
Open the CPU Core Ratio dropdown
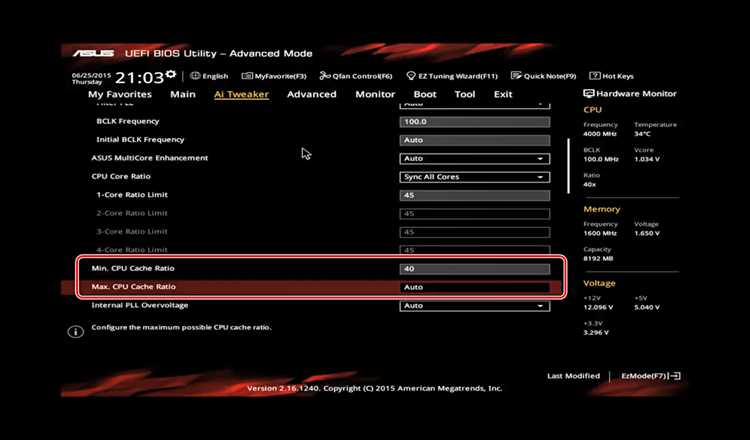[x=474, y=177]
